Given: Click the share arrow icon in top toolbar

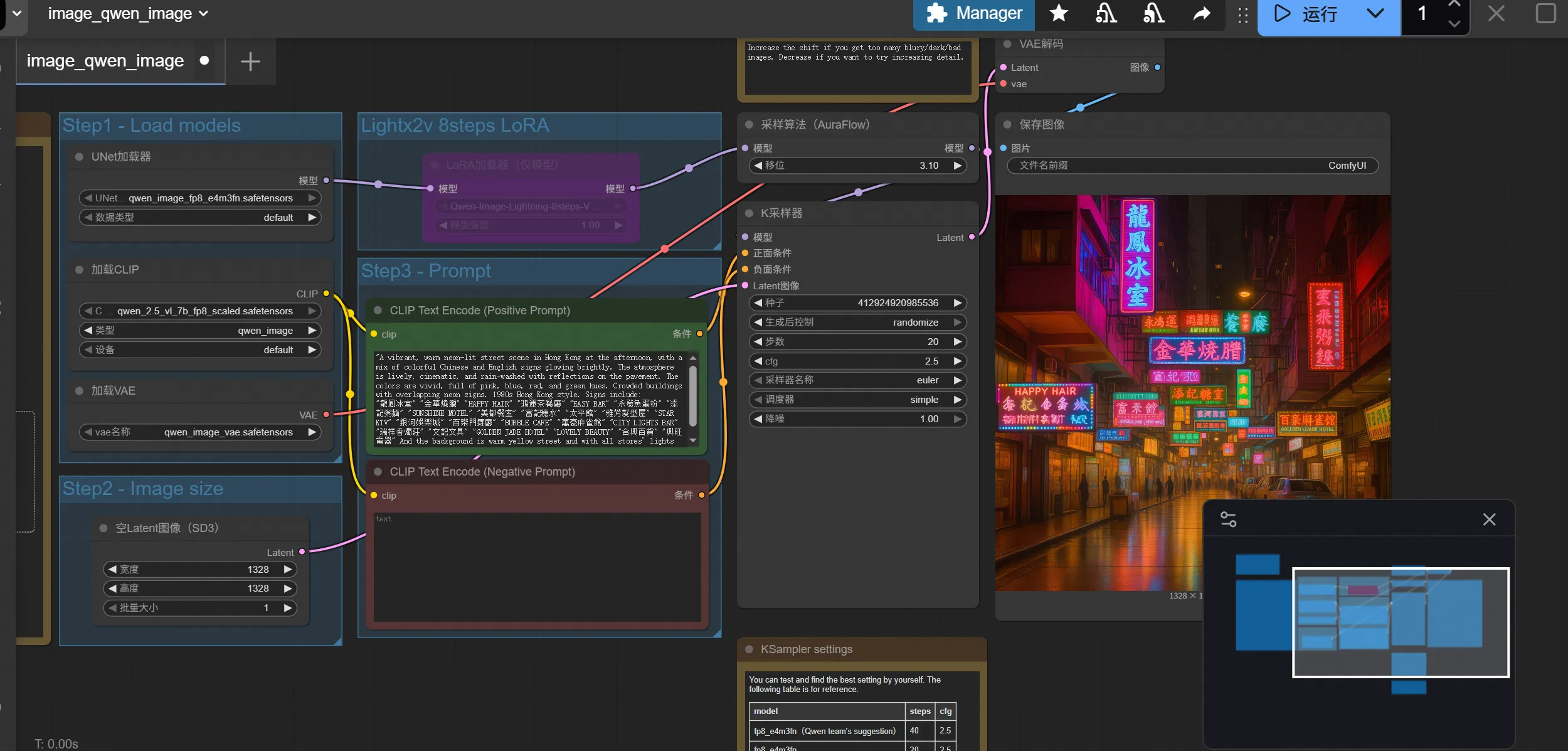Looking at the screenshot, I should coord(1201,13).
